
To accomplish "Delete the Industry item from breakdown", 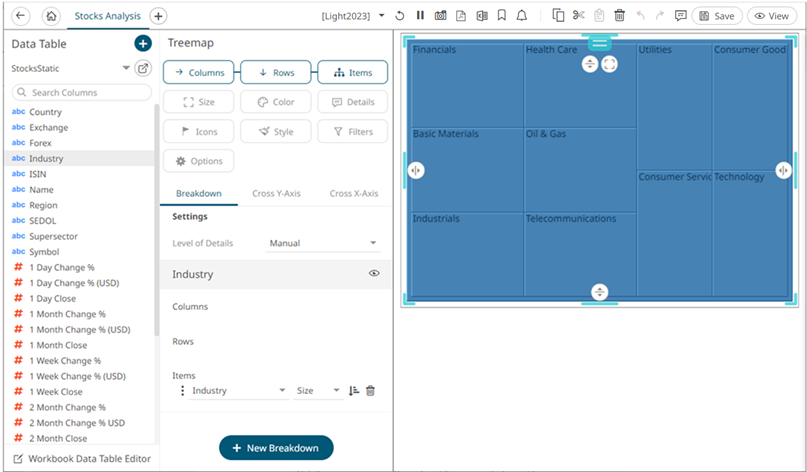I will (x=370, y=391).
